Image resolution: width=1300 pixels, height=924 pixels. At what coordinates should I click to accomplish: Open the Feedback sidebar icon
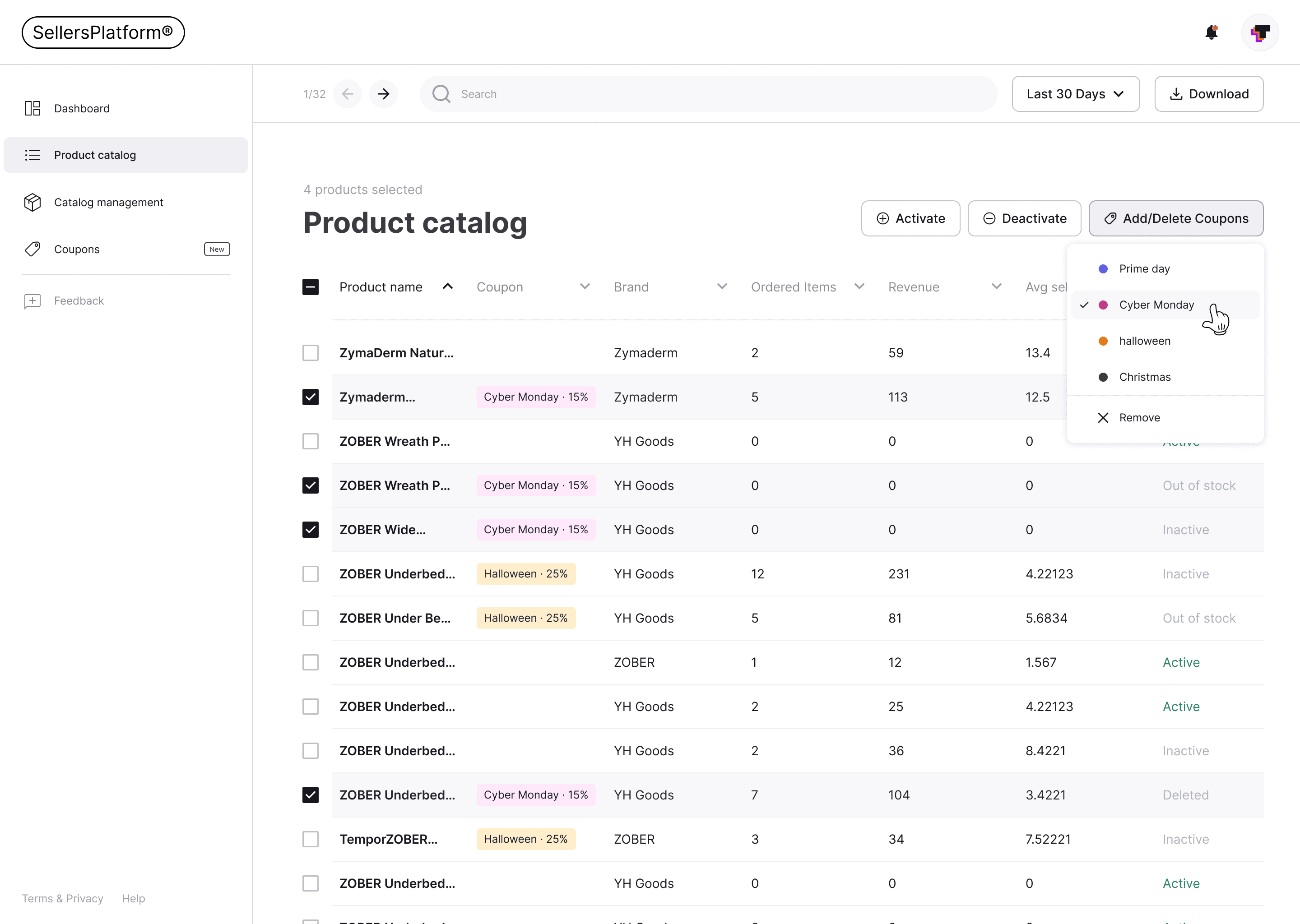tap(32, 300)
